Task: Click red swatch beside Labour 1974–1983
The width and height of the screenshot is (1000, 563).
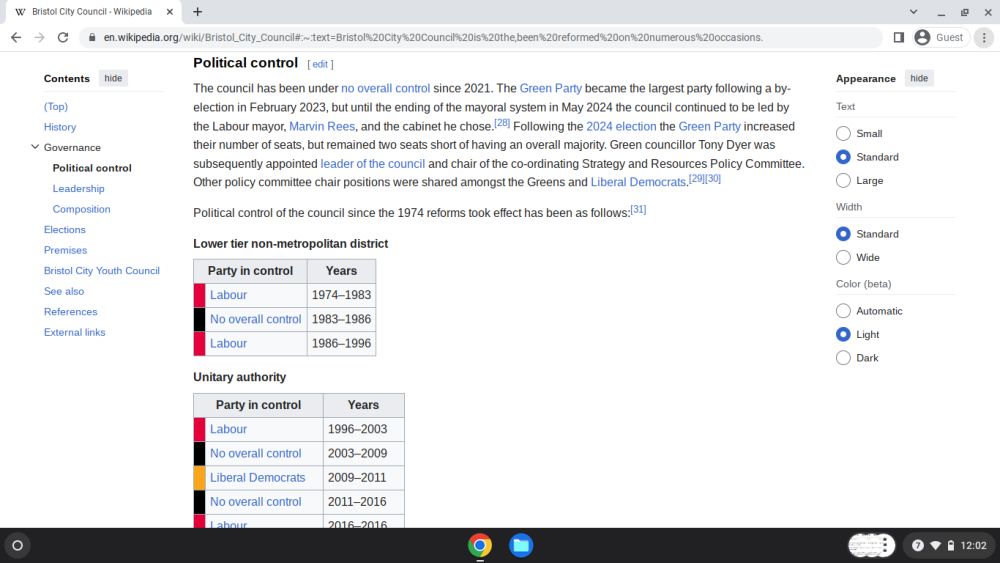Action: (x=200, y=295)
